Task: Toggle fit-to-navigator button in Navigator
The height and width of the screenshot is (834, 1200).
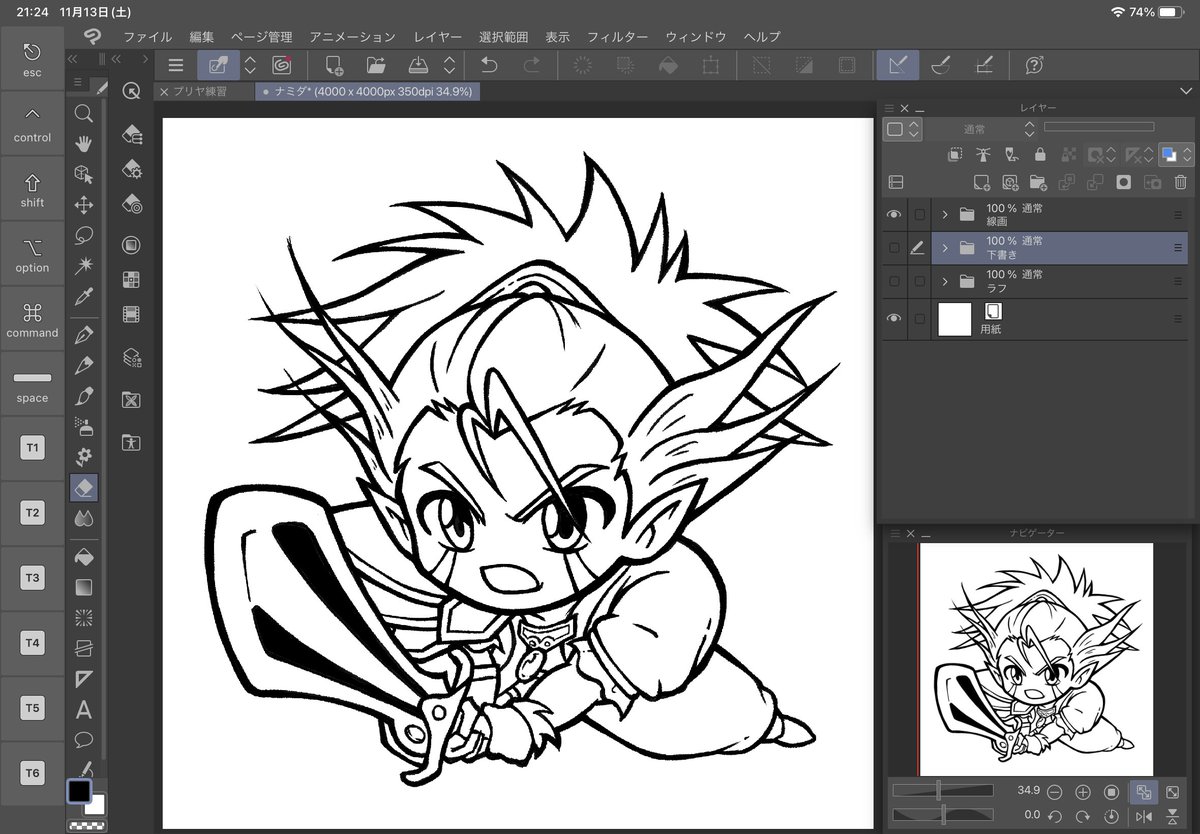Action: [x=1143, y=792]
